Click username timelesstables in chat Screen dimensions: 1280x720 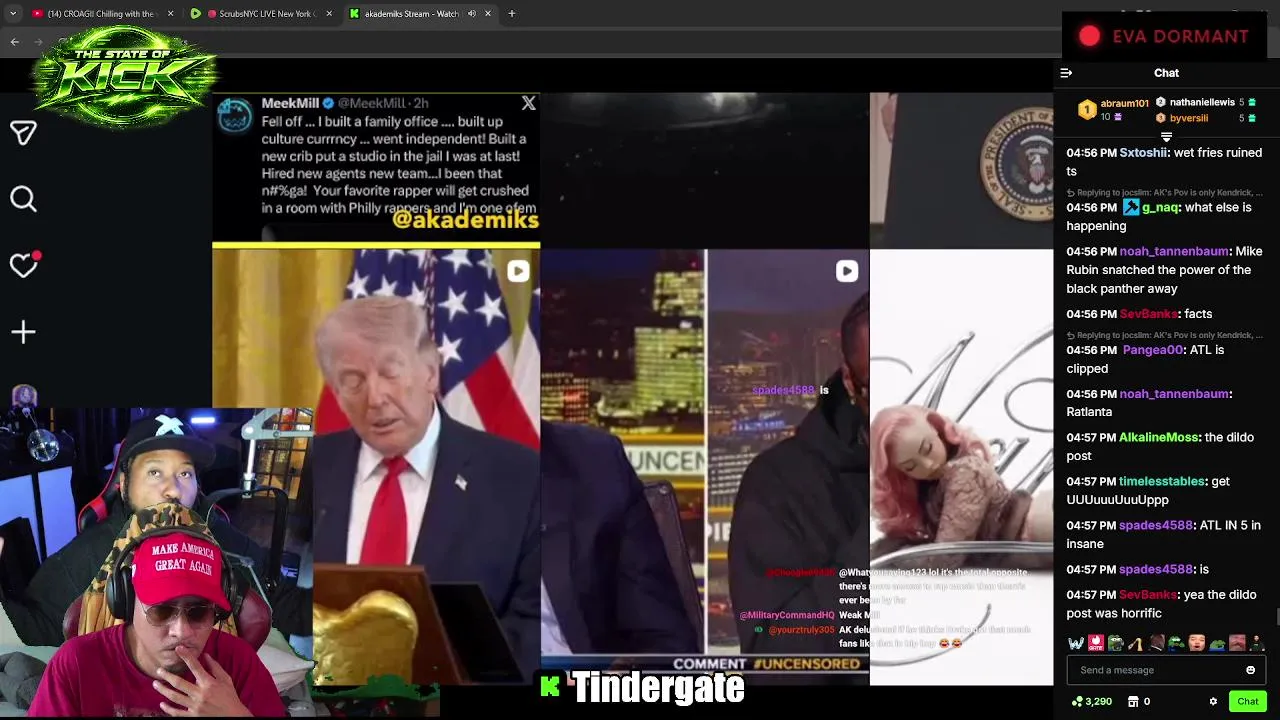(1163, 481)
